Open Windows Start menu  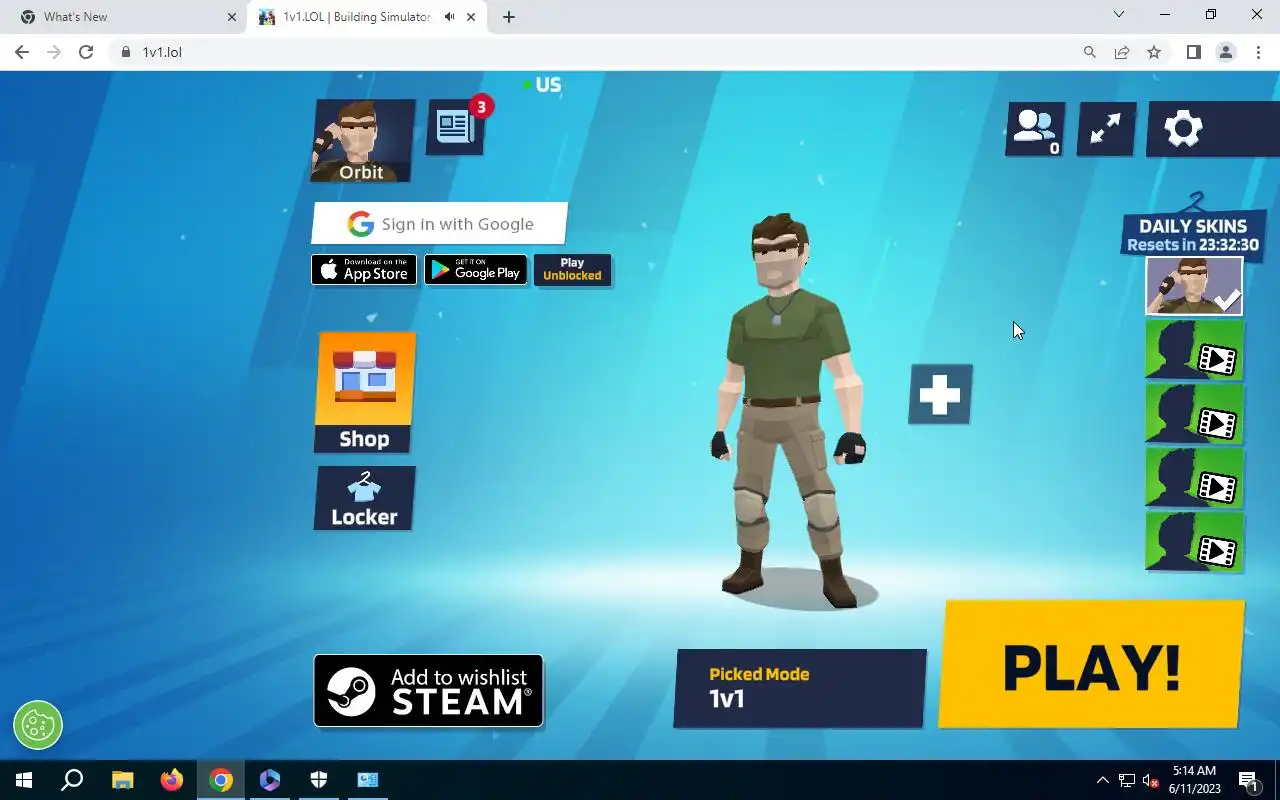click(24, 780)
